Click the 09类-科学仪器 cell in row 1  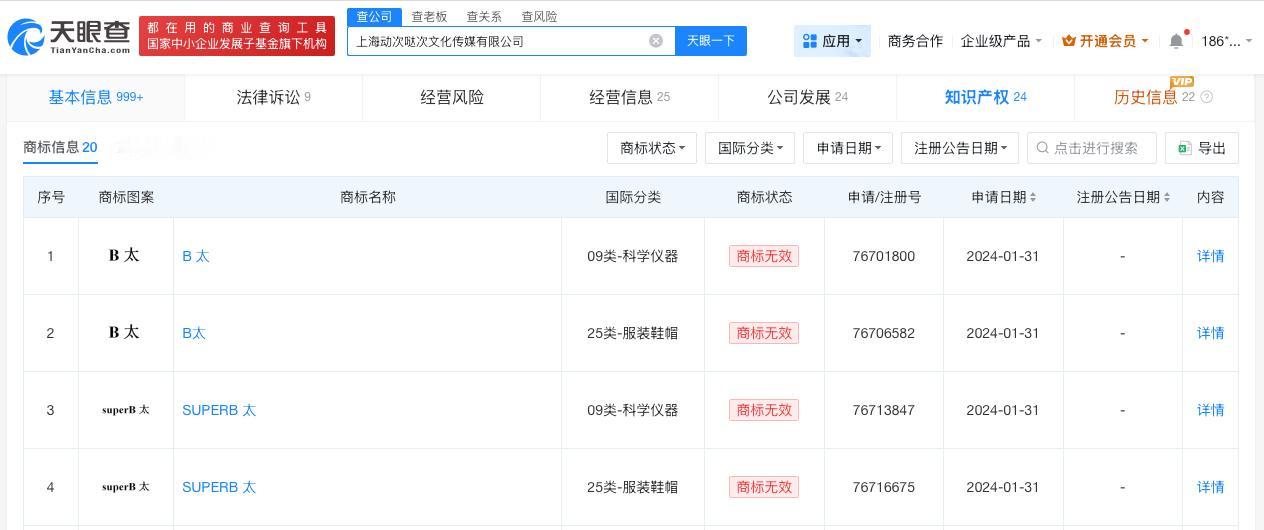click(633, 256)
